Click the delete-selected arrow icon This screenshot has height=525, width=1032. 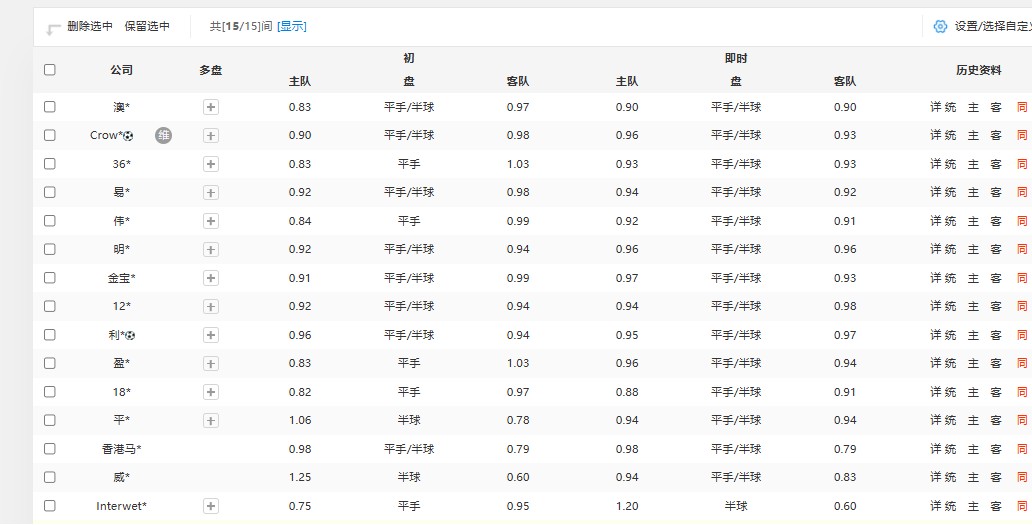[53, 30]
